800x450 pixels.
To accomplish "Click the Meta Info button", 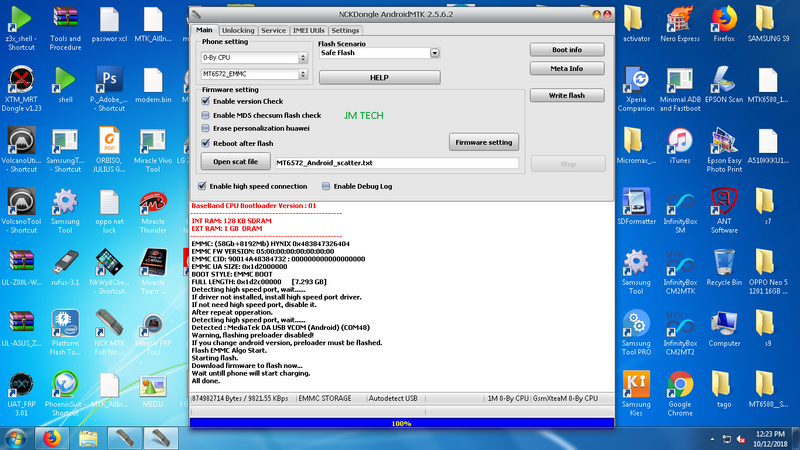I will pos(567,68).
